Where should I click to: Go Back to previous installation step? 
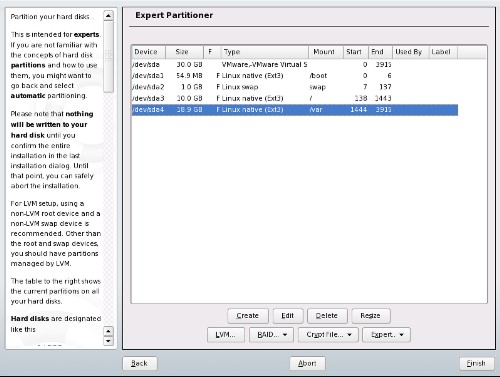click(140, 363)
